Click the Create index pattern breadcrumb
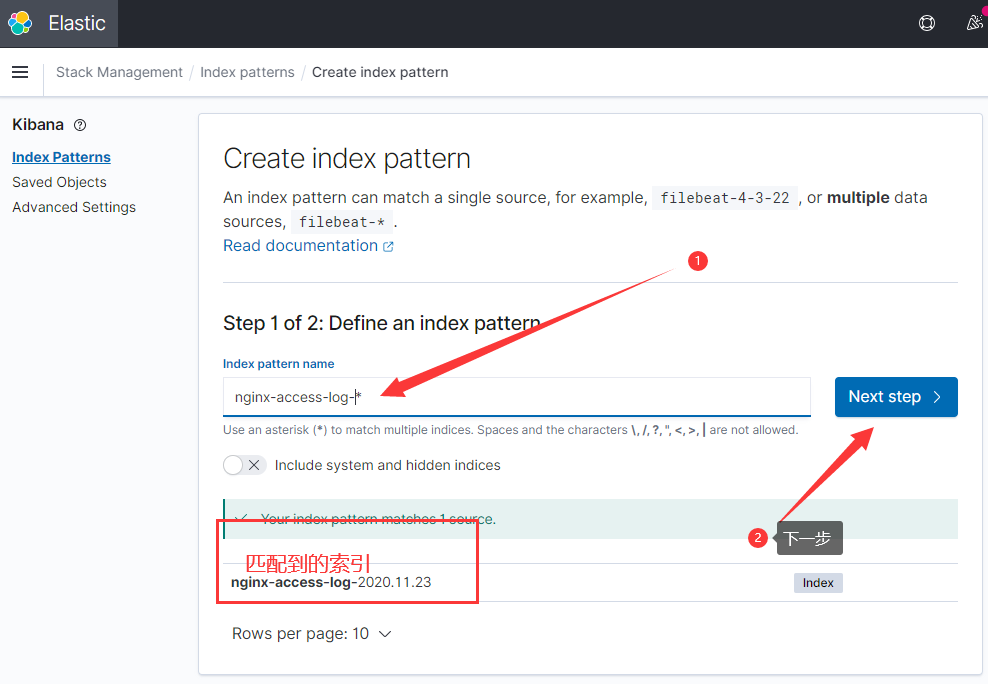This screenshot has height=684, width=988. click(380, 72)
